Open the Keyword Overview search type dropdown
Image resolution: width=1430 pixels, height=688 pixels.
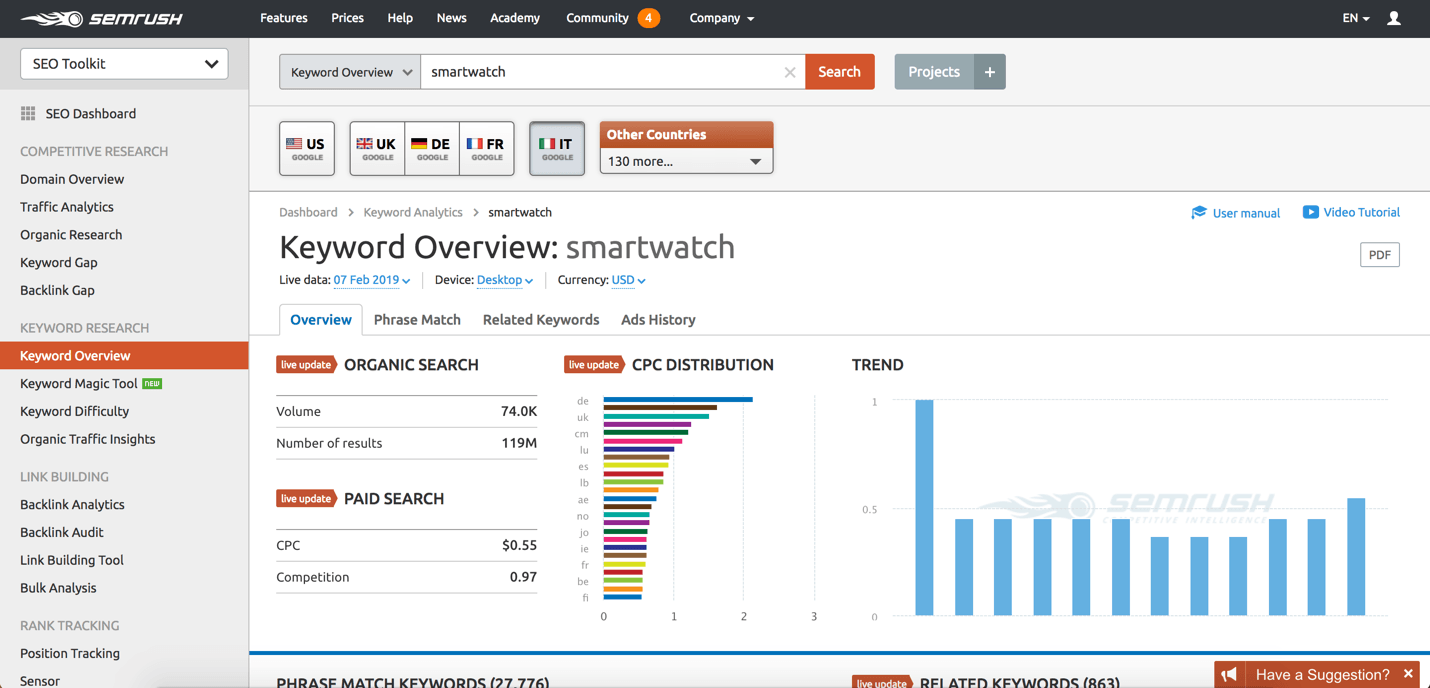click(350, 72)
